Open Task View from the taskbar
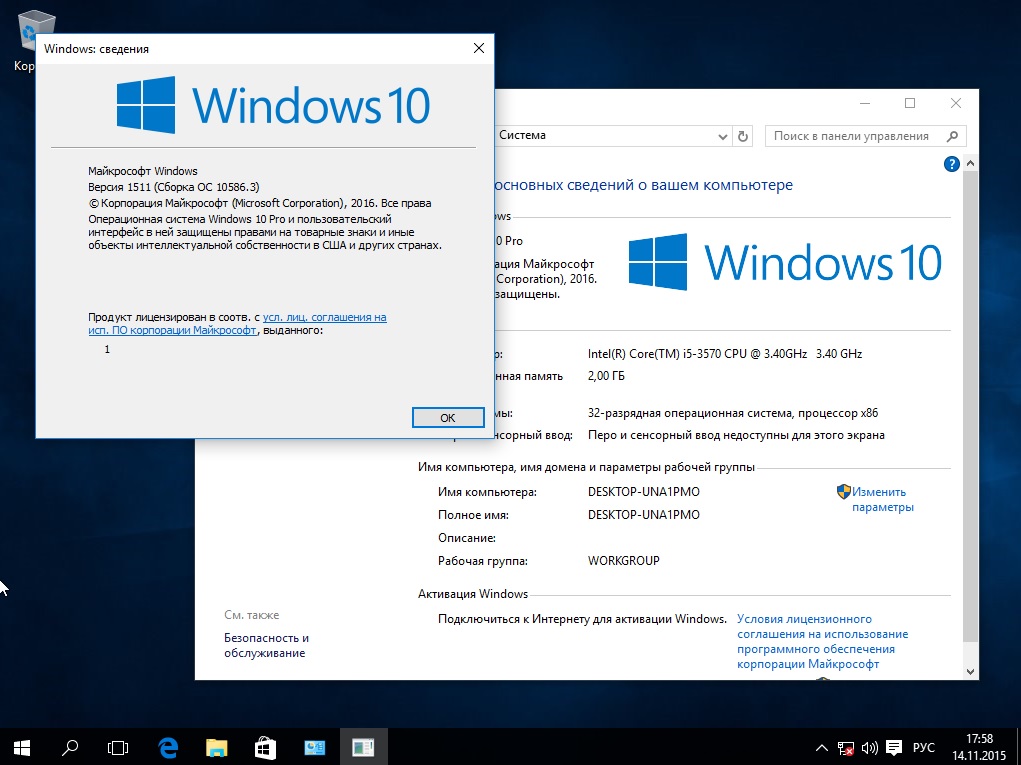This screenshot has height=765, width=1021. 118,747
